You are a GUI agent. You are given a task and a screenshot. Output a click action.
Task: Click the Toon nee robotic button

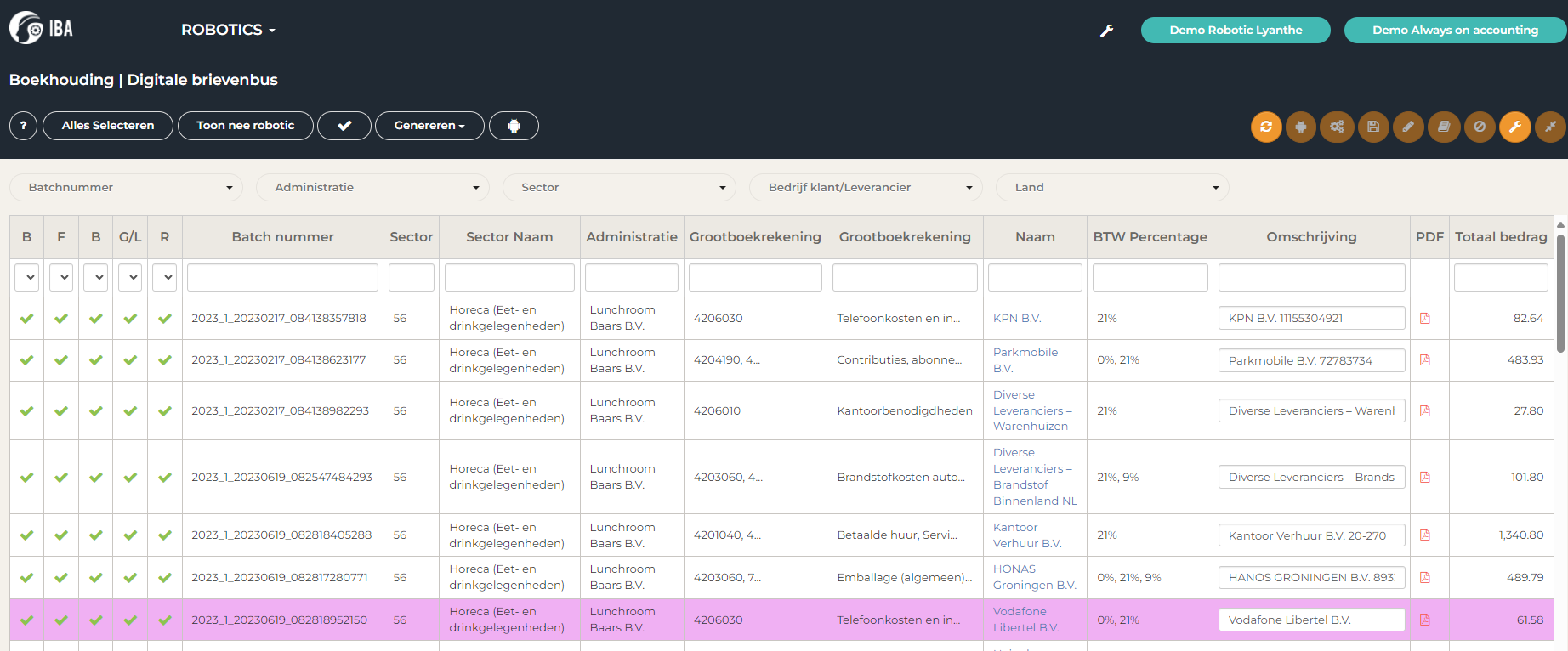coord(245,126)
